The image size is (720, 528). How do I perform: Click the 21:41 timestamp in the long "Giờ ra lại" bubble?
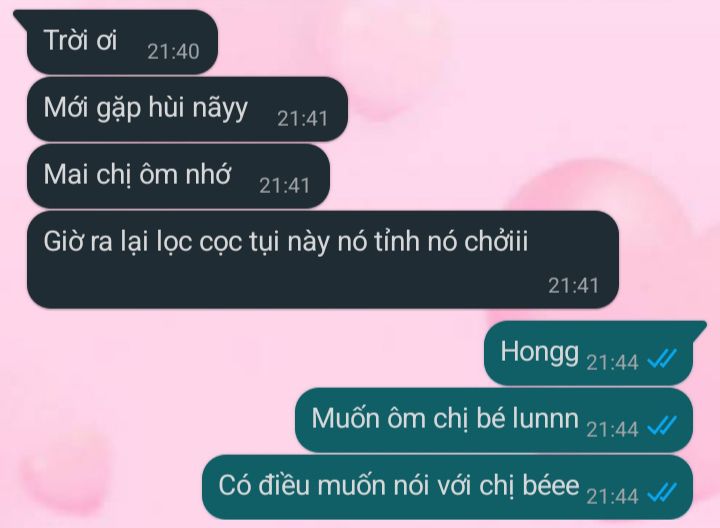pos(574,286)
